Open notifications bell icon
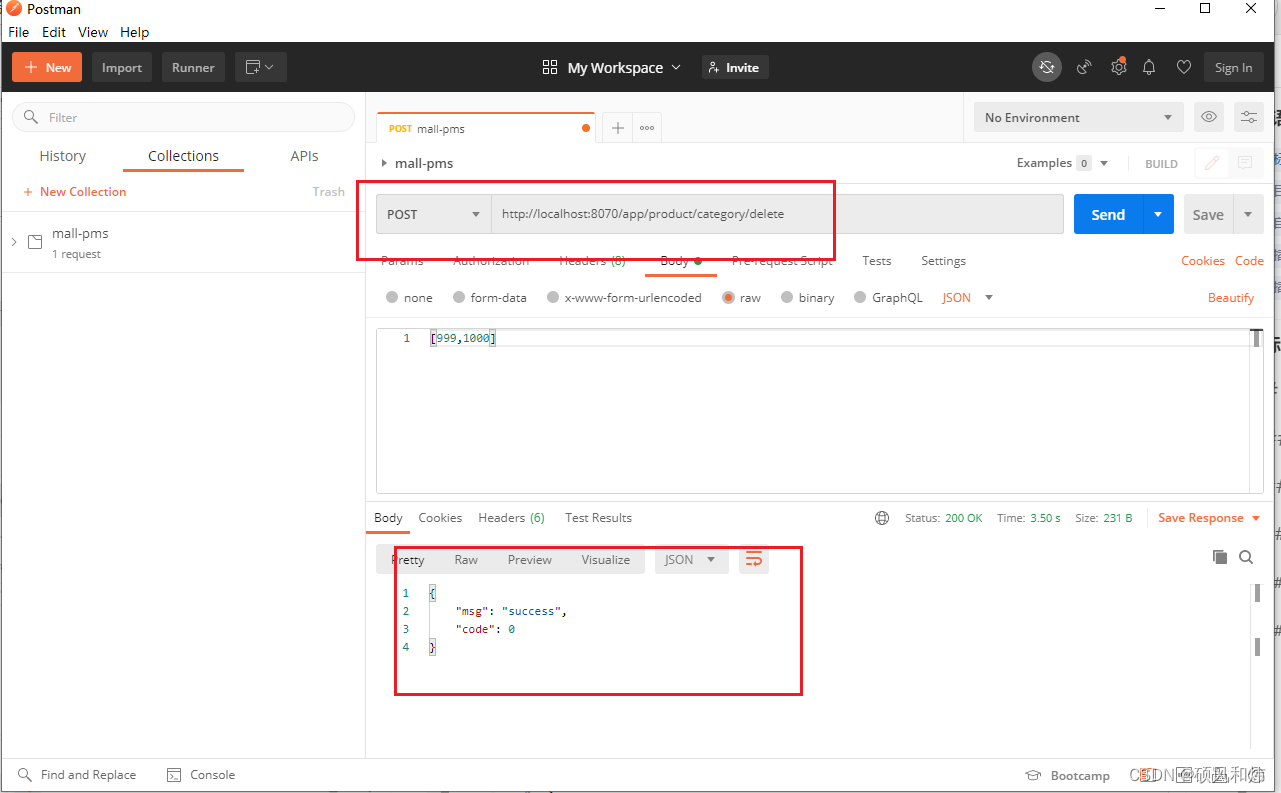The width and height of the screenshot is (1281, 793). (x=1149, y=67)
